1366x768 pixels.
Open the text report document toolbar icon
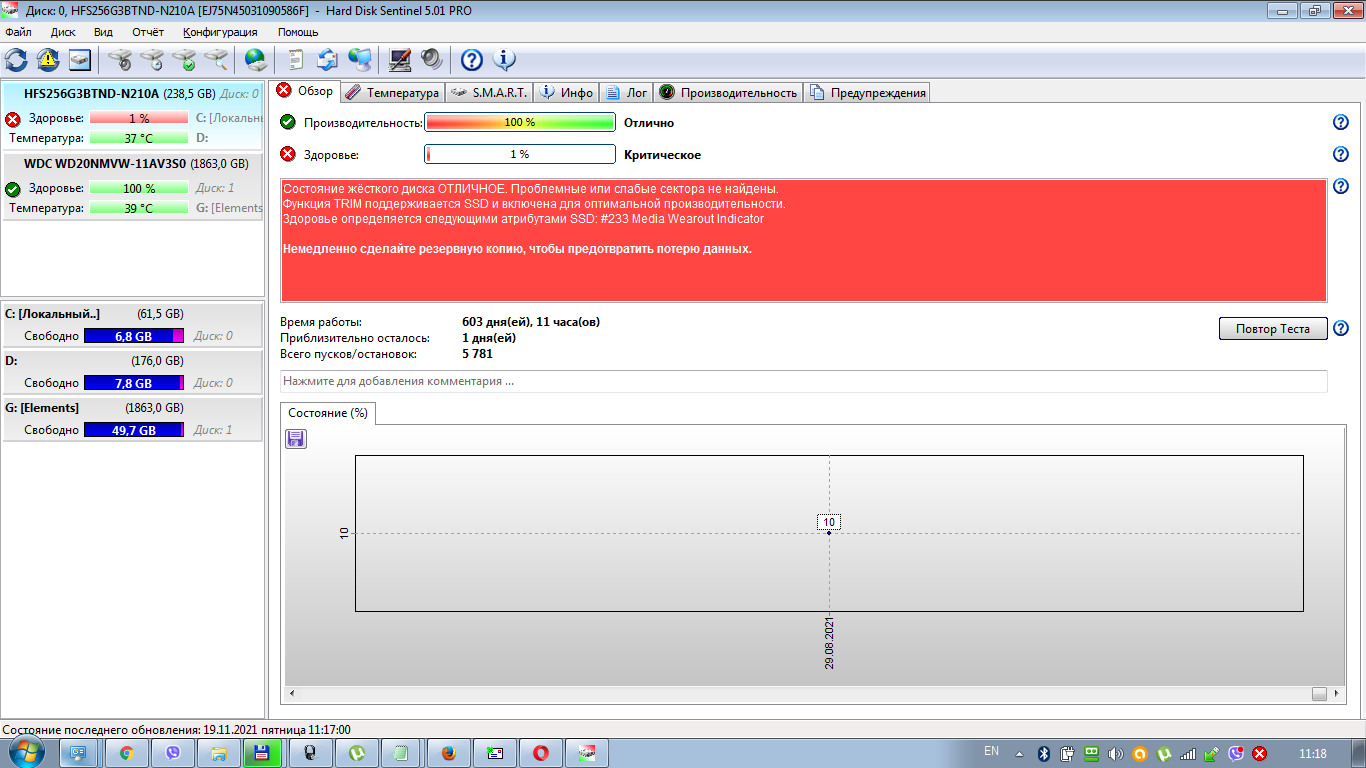pyautogui.click(x=296, y=60)
